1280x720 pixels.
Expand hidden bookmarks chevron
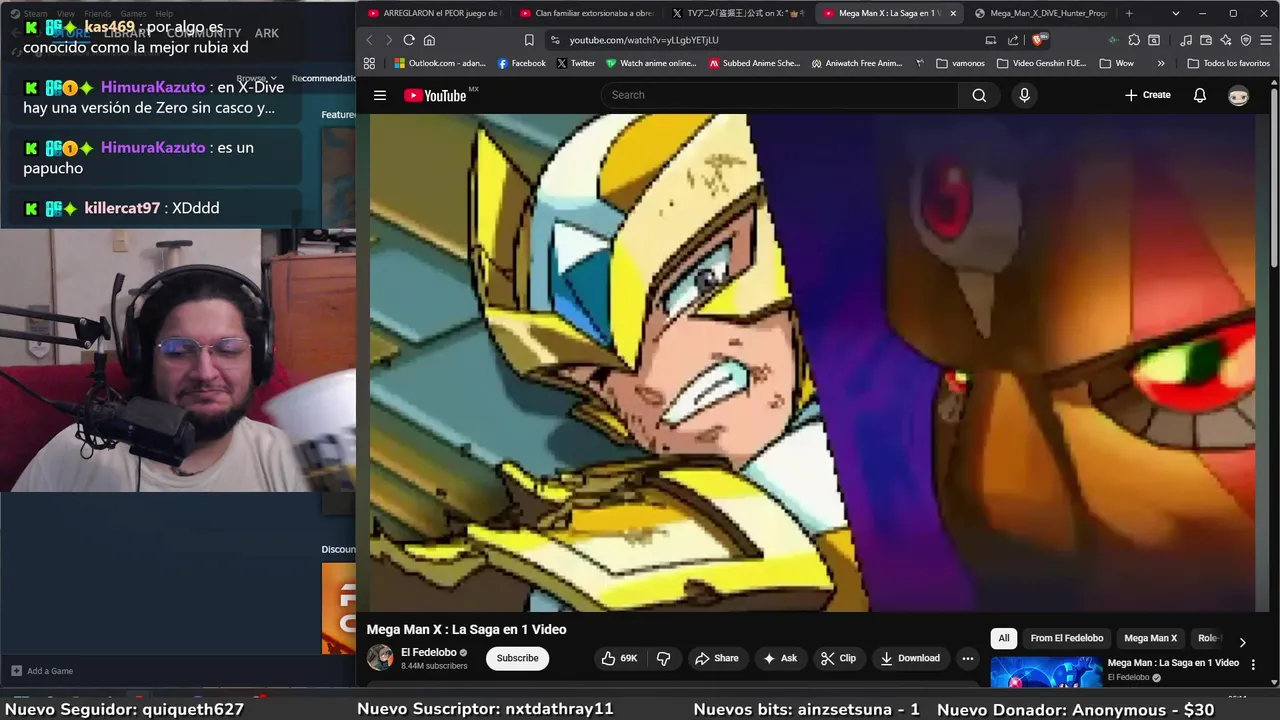click(1161, 63)
